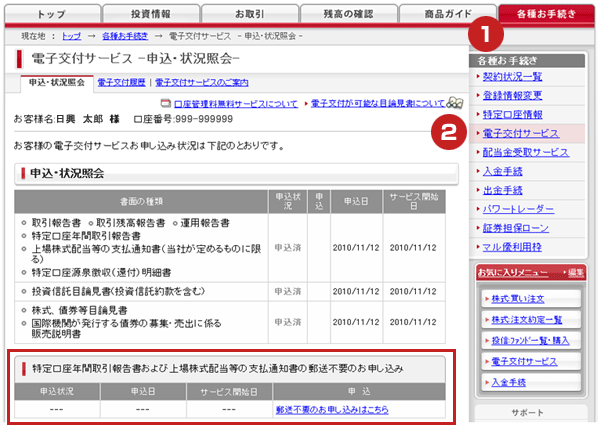600x427 pixels.
Task: Open the トップ navigation tab
Action: [53, 14]
